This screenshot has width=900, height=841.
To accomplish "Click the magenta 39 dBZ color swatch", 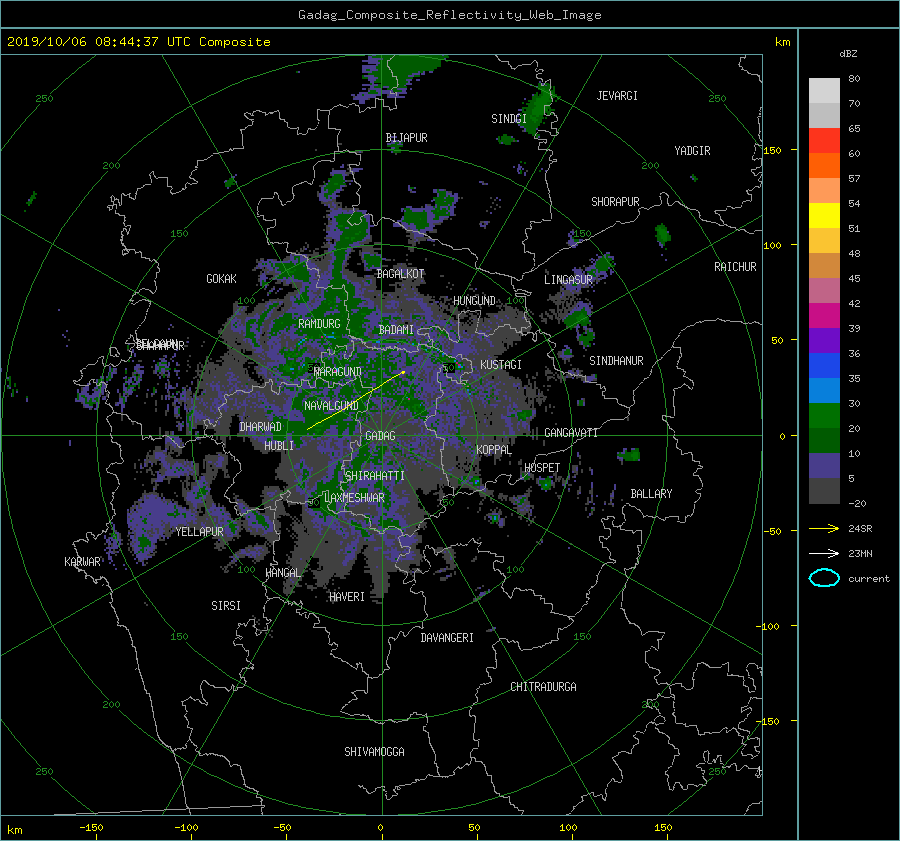I will point(824,315).
